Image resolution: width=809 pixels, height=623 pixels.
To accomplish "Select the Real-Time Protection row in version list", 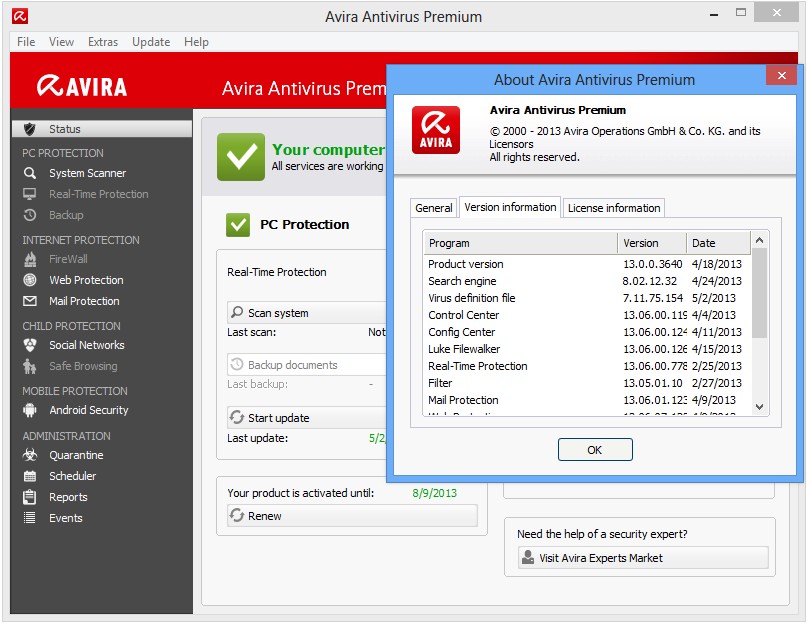I will 585,366.
